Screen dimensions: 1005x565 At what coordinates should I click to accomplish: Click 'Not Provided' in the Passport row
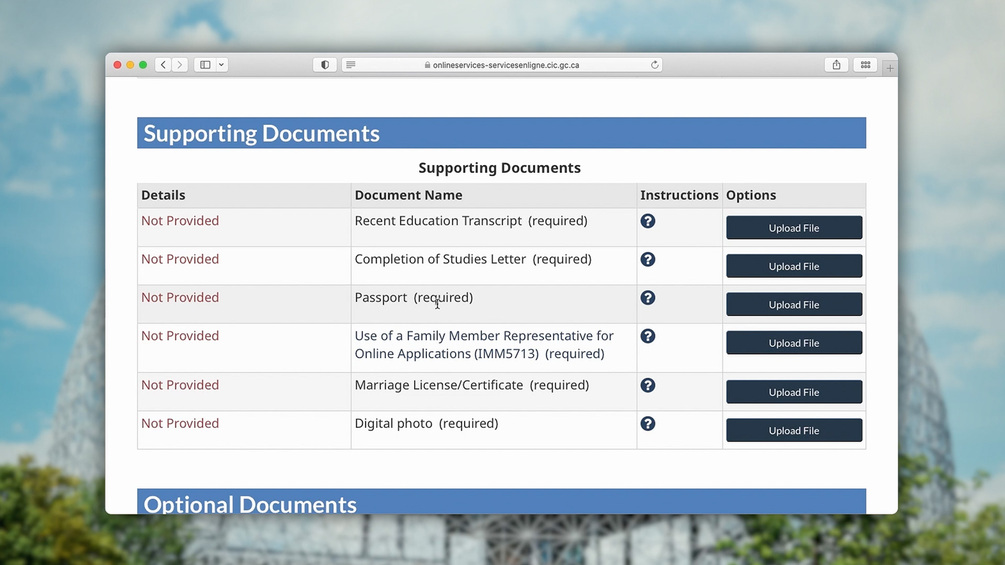pos(180,298)
